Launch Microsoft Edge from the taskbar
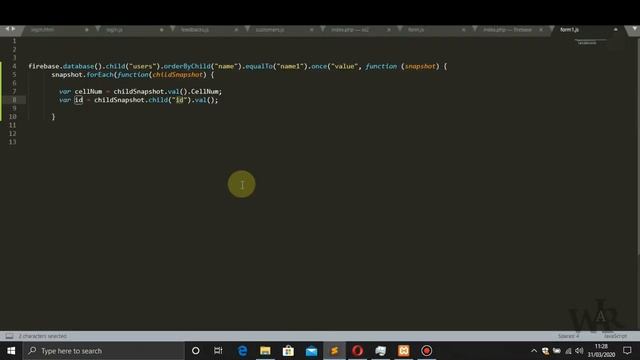640x360 pixels. point(242,351)
